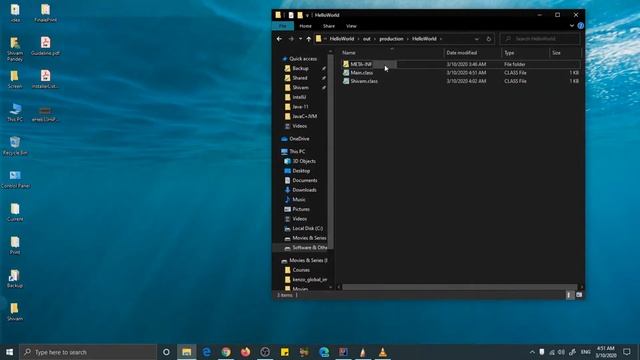
Task: Open 3D Objects in navigation pane
Action: [x=304, y=161]
